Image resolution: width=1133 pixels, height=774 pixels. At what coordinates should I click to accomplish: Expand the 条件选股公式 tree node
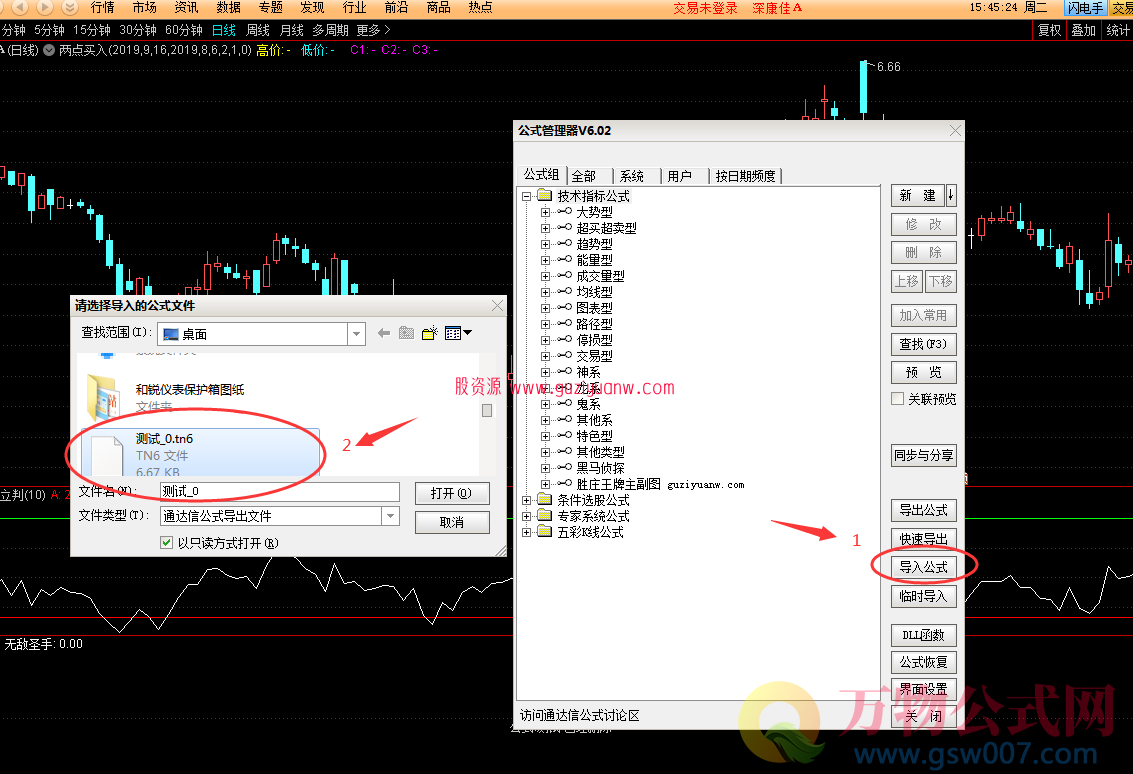click(x=527, y=500)
